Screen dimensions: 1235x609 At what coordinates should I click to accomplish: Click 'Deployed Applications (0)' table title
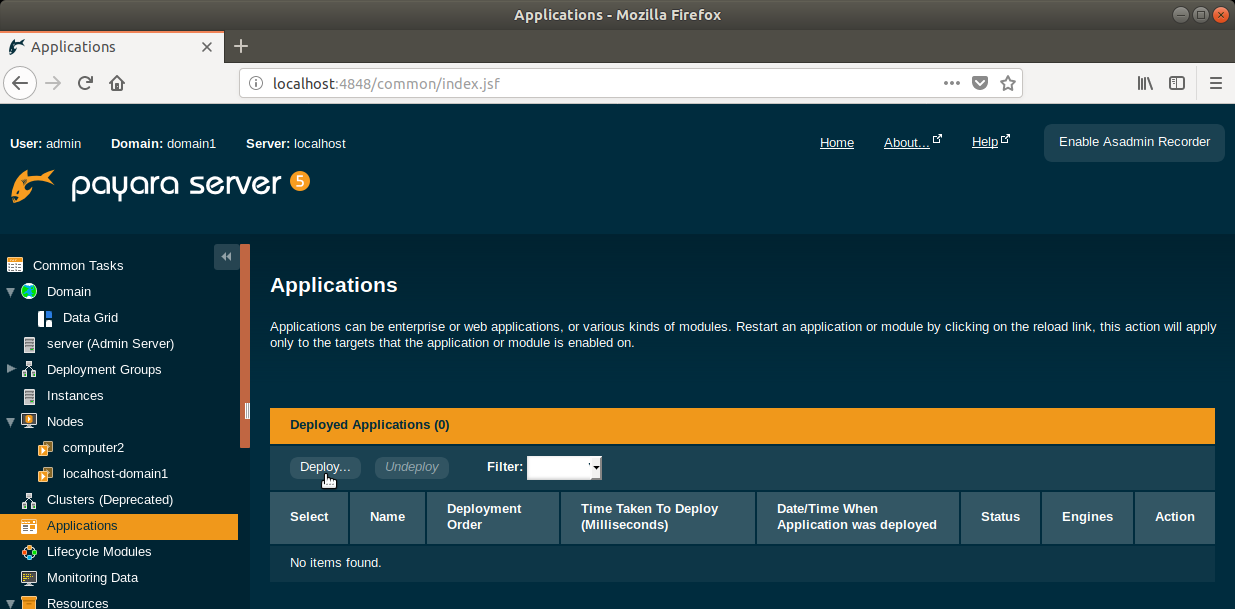pos(370,425)
